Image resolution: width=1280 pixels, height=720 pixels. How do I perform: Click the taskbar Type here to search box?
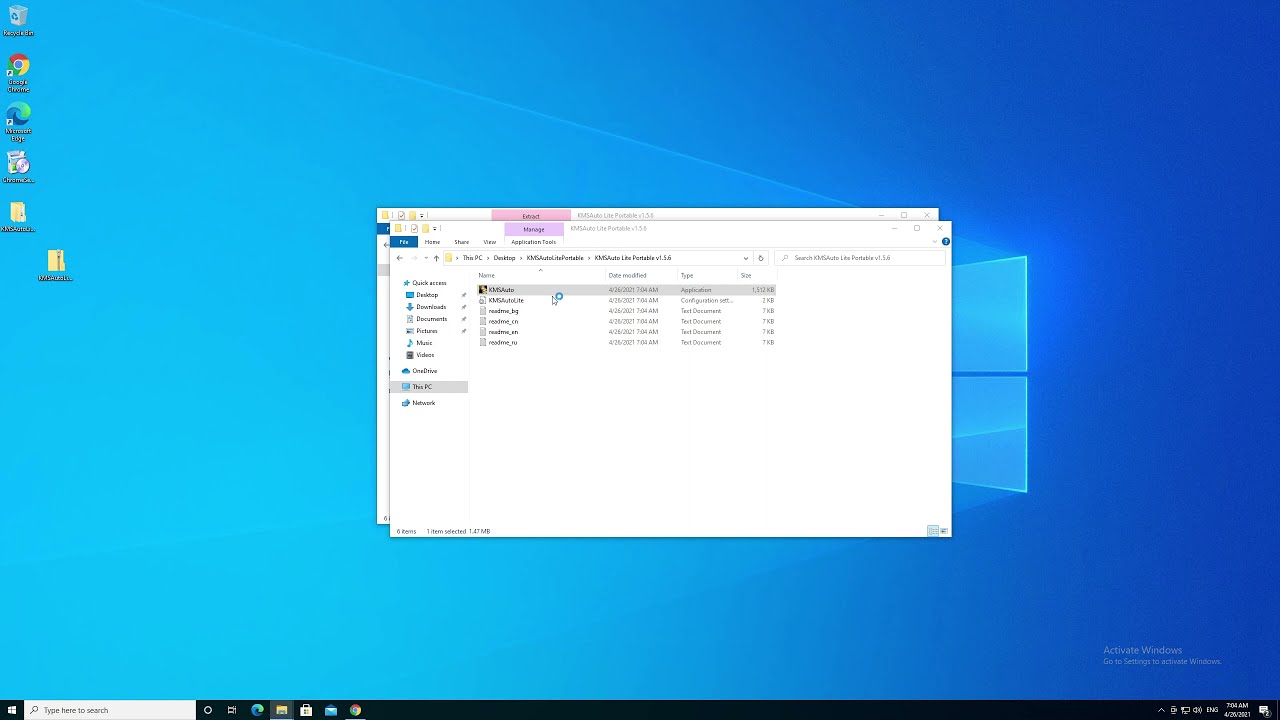(108, 710)
